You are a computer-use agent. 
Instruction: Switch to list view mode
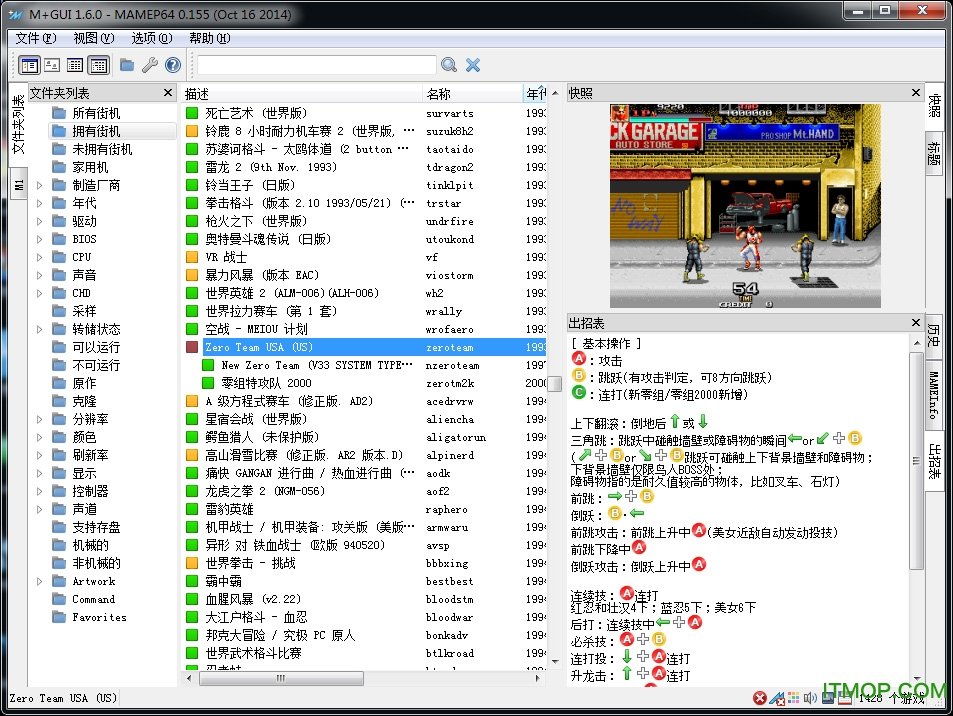76,64
